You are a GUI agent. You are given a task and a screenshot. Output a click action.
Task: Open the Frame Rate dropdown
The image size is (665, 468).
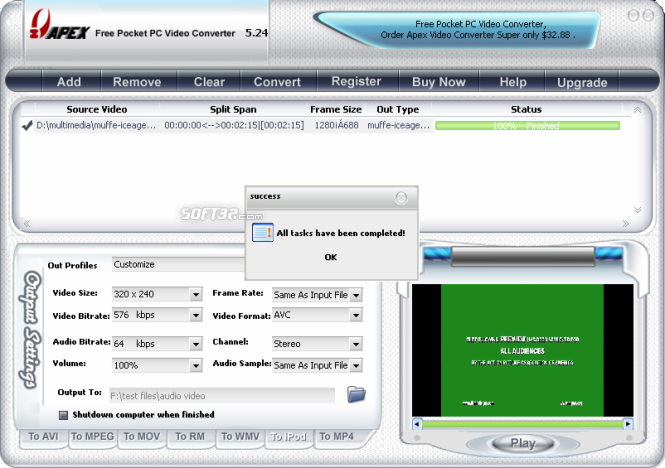click(x=356, y=294)
